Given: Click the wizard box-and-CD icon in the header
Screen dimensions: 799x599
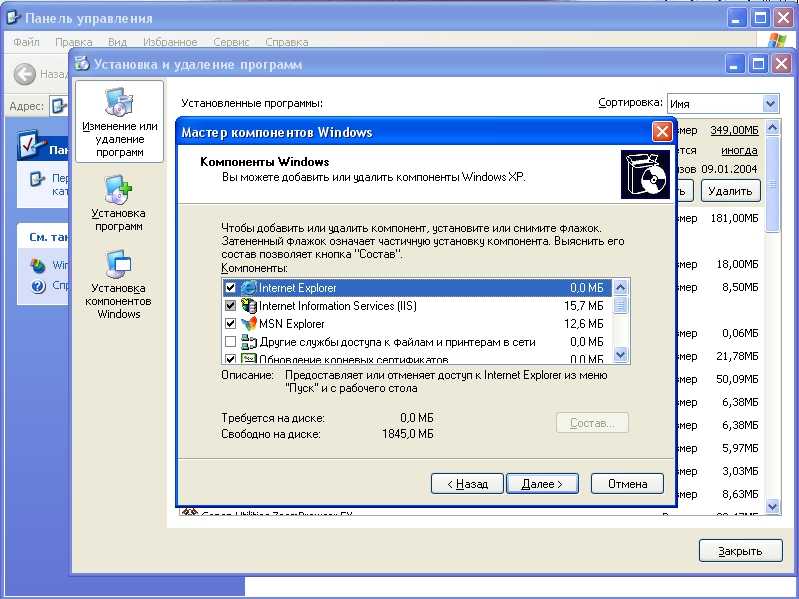Looking at the screenshot, I should 645,175.
